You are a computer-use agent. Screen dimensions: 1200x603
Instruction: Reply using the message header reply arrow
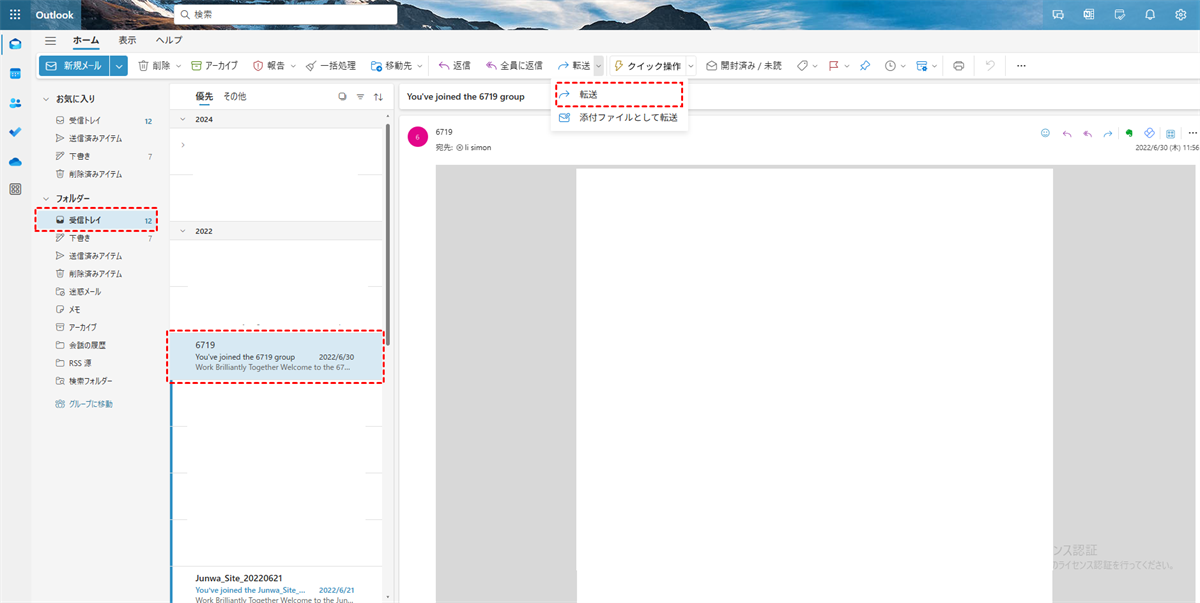[1067, 133]
